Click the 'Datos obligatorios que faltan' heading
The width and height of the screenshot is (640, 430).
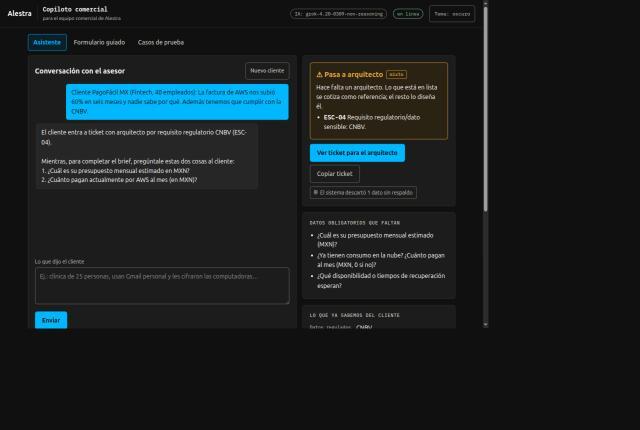pyautogui.click(x=355, y=223)
